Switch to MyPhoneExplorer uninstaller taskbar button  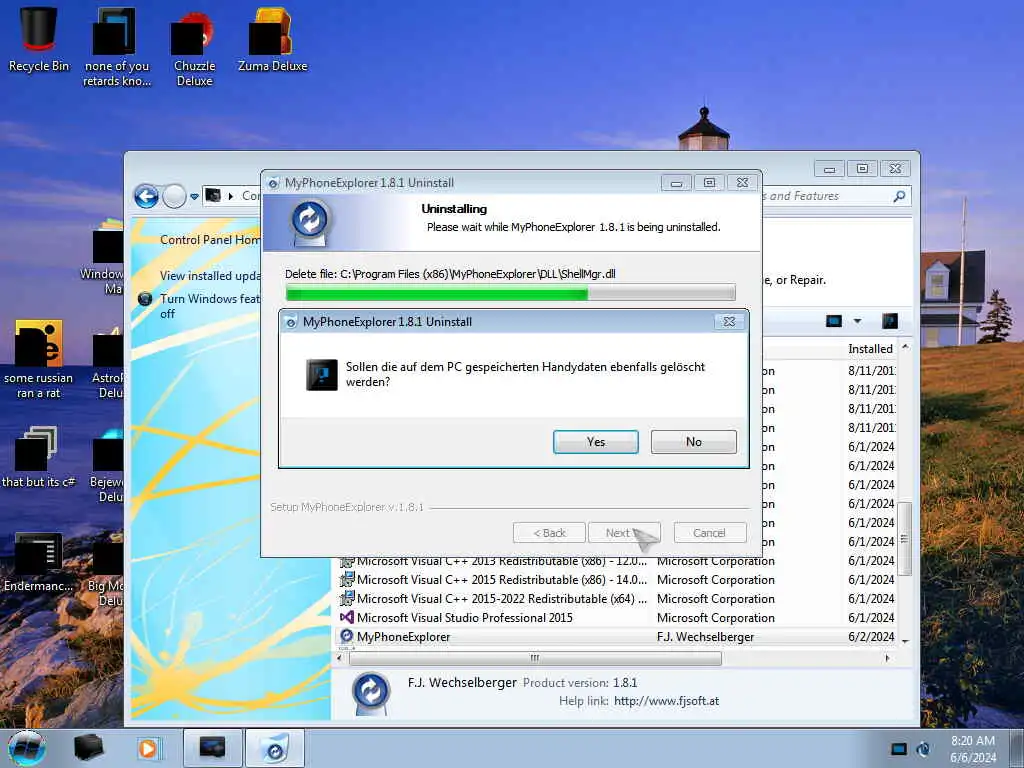click(275, 748)
